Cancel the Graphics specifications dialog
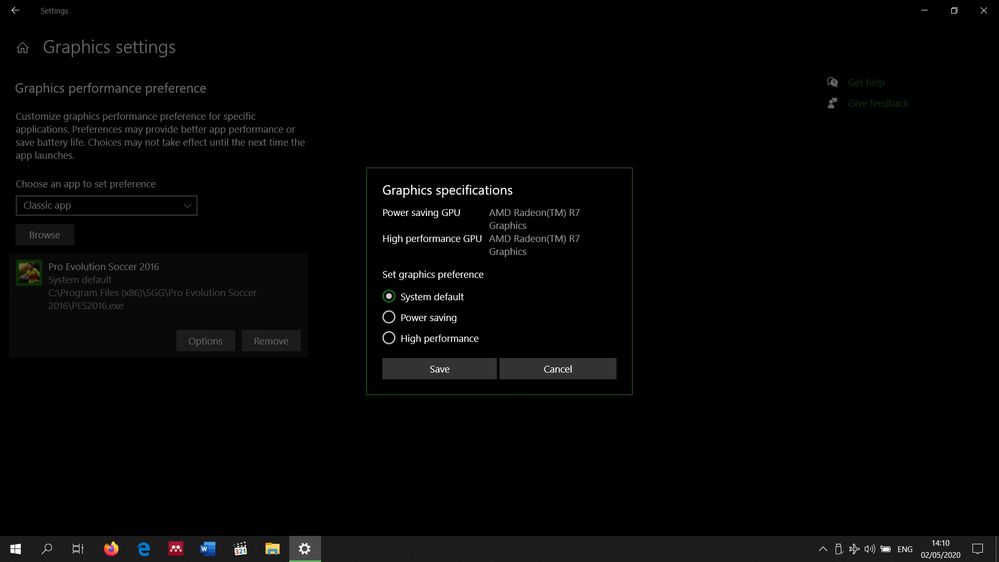Screen dimensions: 999x562 pyautogui.click(x=557, y=369)
